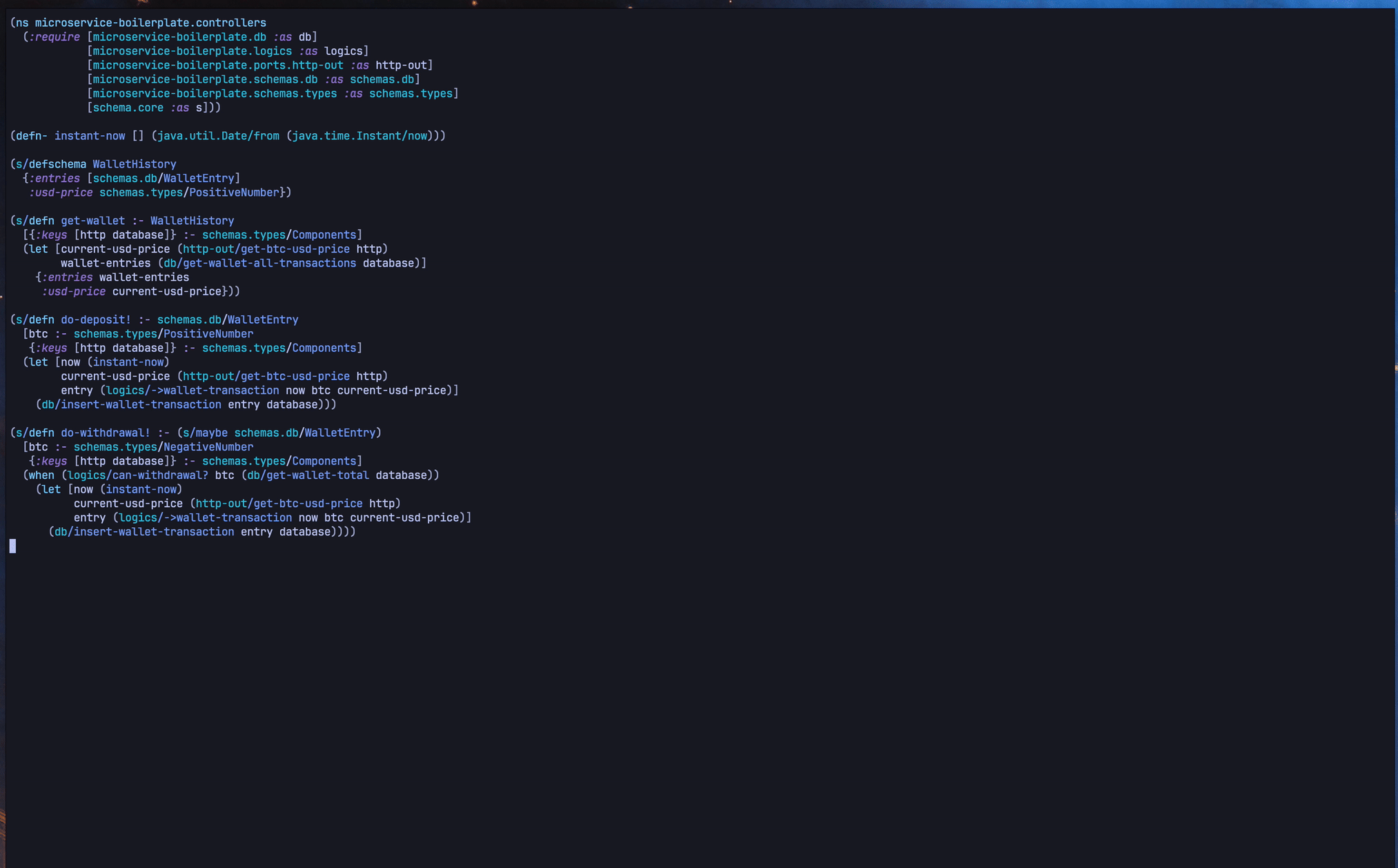Viewport: 1398px width, 868px height.
Task: Click logics/can-withdrawal? predicate call
Action: click(x=137, y=475)
